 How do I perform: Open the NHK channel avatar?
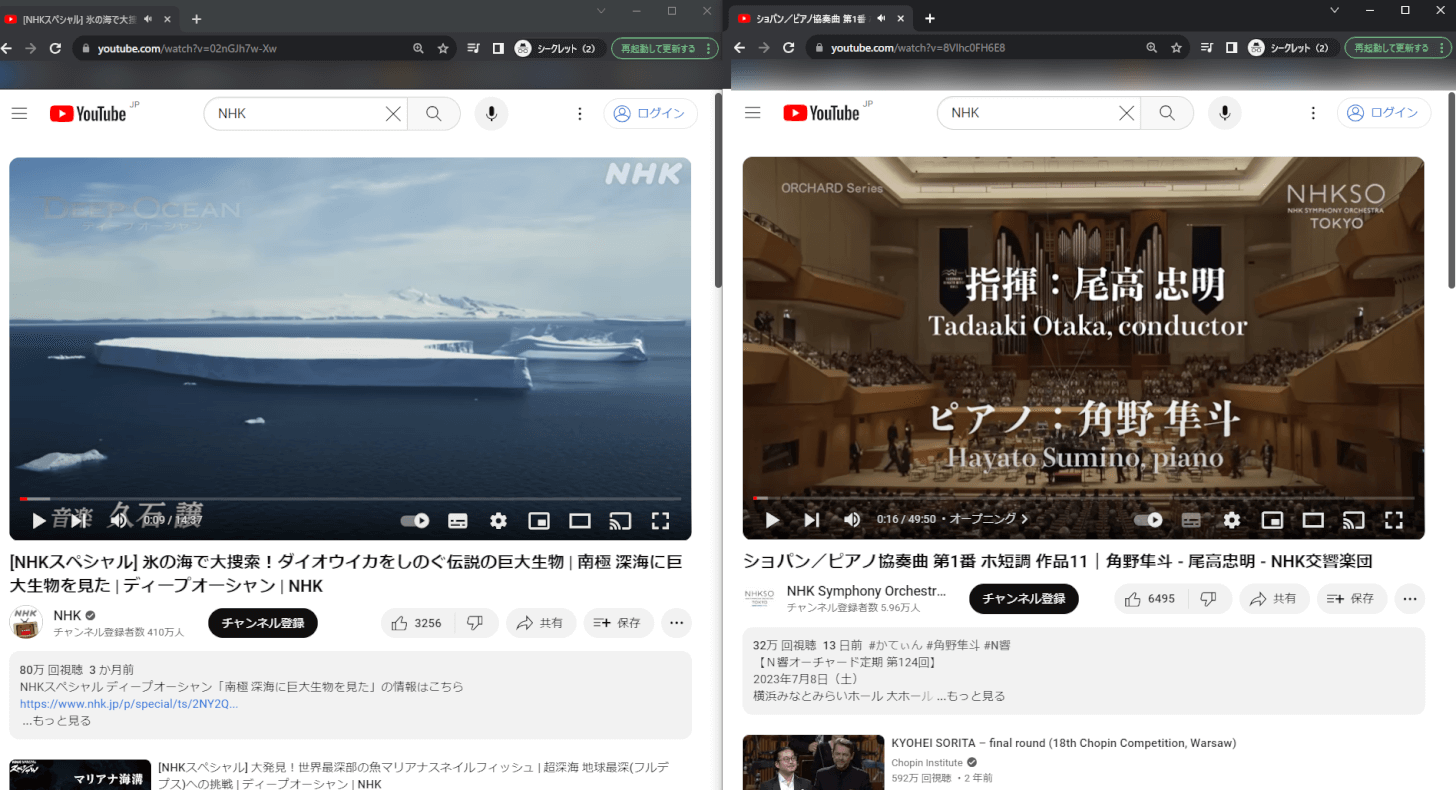click(26, 622)
